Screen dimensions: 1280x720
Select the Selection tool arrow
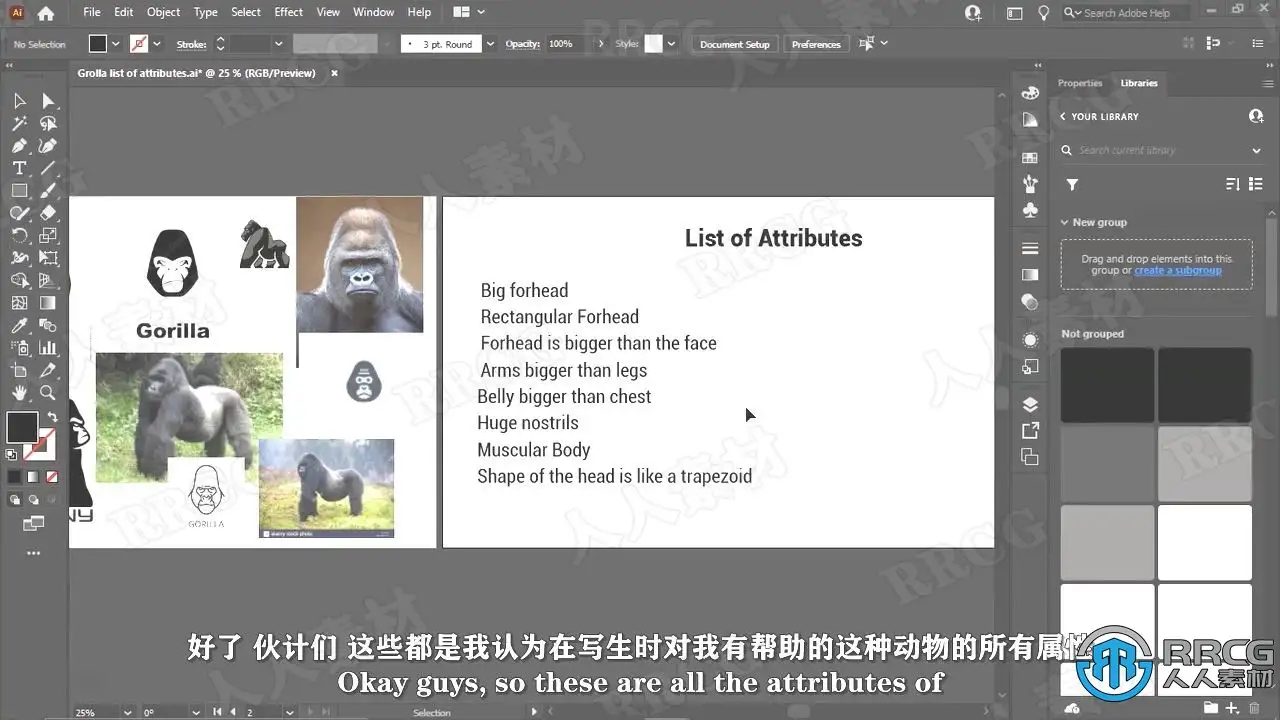coord(19,101)
